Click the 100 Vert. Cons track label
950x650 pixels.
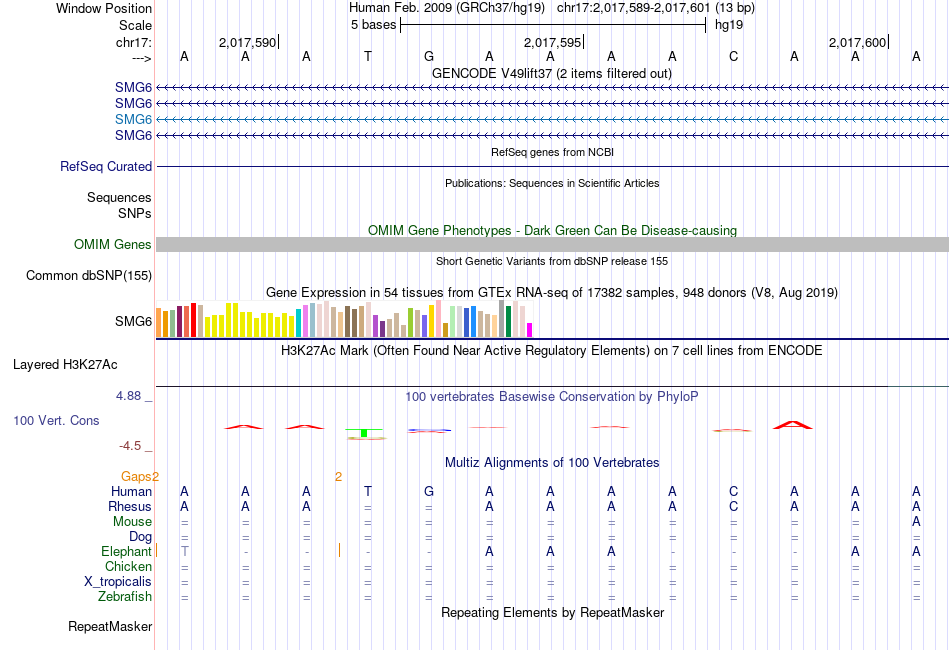point(56,420)
